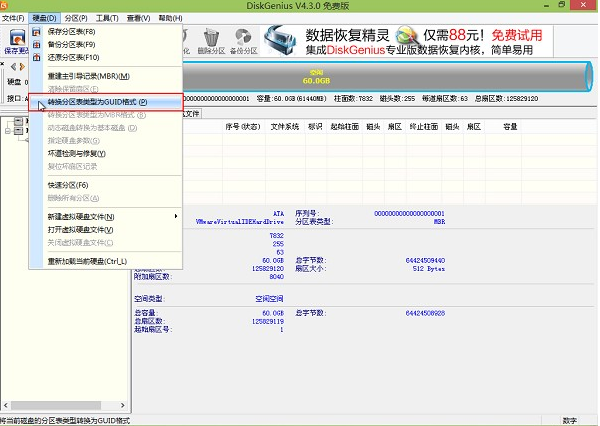The image size is (600, 426).
Task: Select 重建主引导记录(MBR)(M)
Action: pos(106,76)
